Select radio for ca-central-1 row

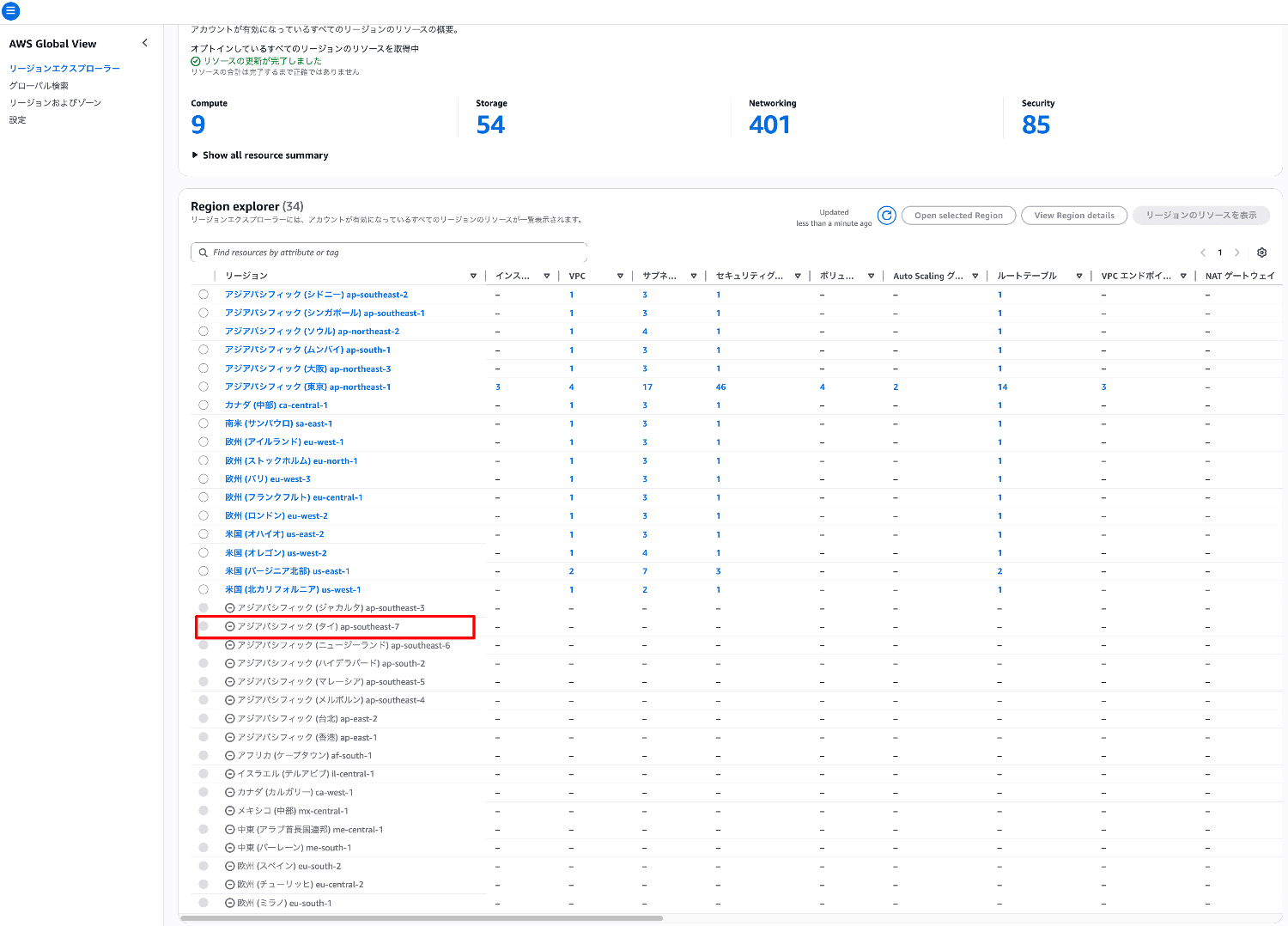tap(204, 405)
